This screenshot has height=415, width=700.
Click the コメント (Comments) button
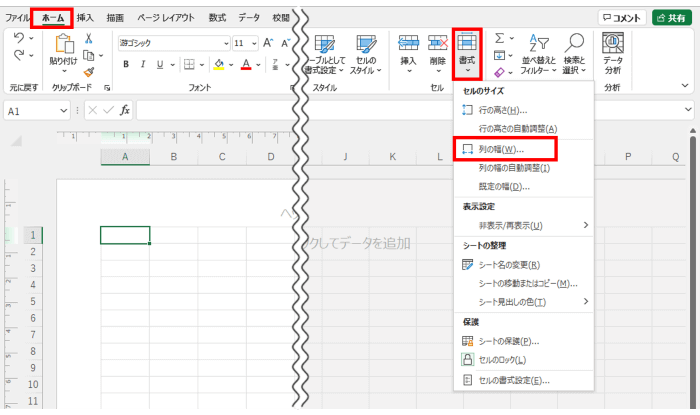(620, 17)
